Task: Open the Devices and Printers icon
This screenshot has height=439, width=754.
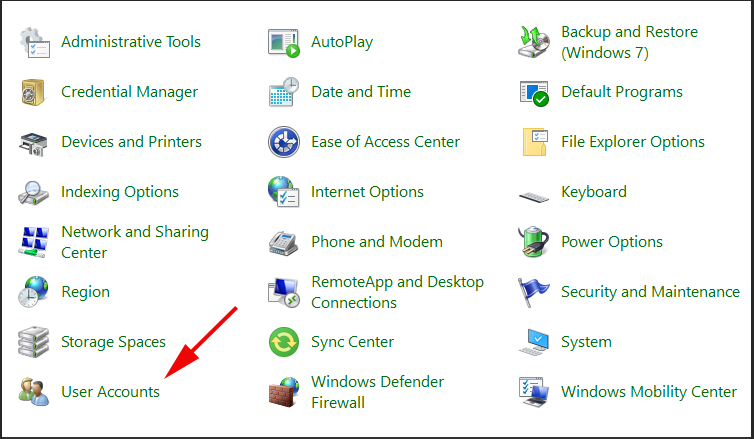Action: tap(34, 144)
